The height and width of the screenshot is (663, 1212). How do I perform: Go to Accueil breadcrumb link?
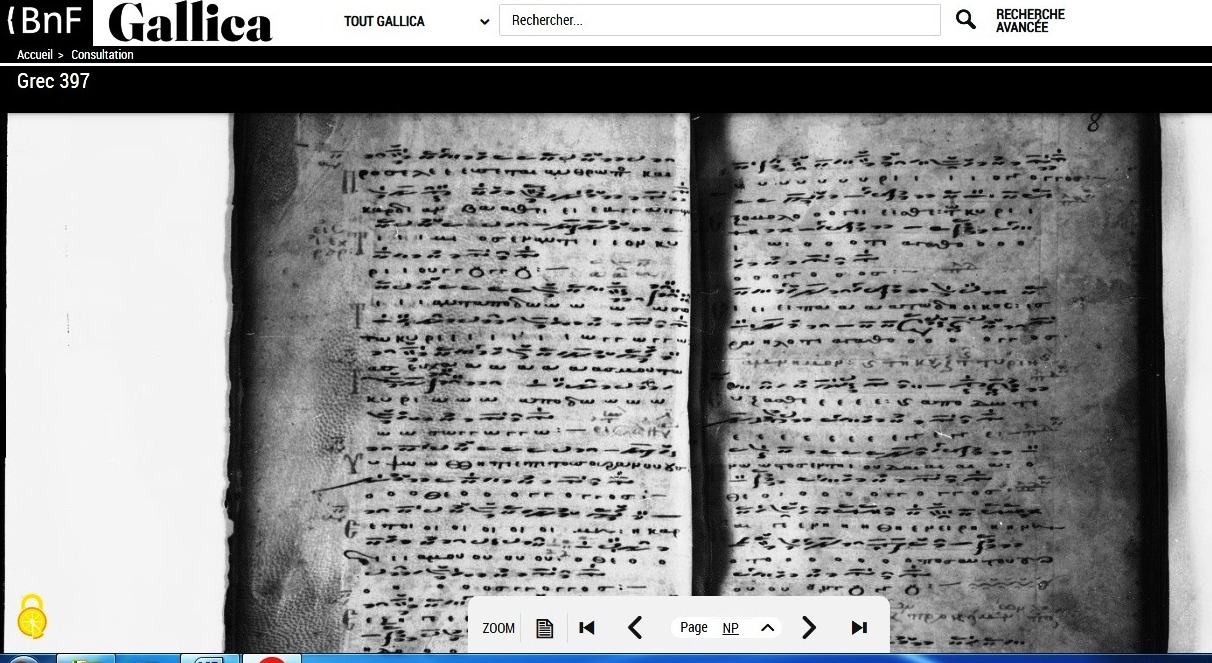34,55
